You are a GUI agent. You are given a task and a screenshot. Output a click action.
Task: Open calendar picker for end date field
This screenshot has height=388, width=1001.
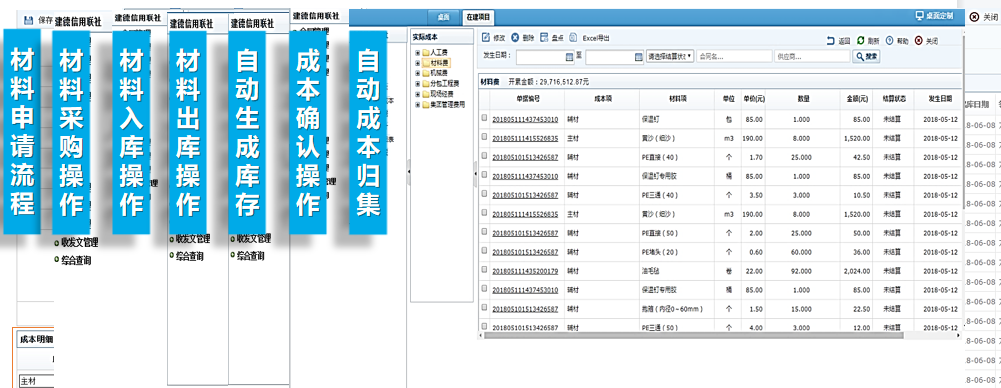tap(638, 57)
